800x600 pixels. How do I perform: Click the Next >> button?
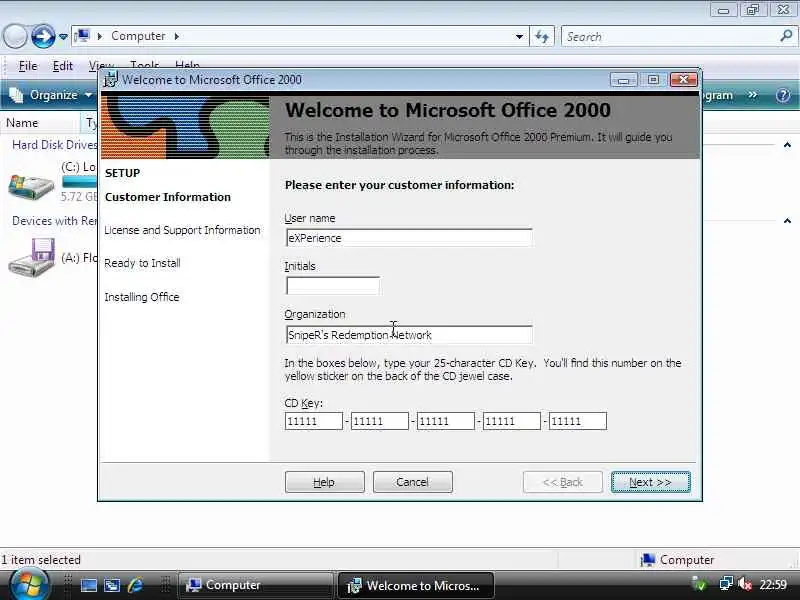(x=651, y=482)
